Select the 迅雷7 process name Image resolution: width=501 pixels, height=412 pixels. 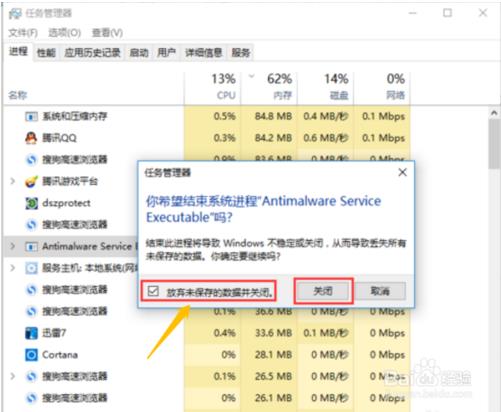tap(54, 333)
